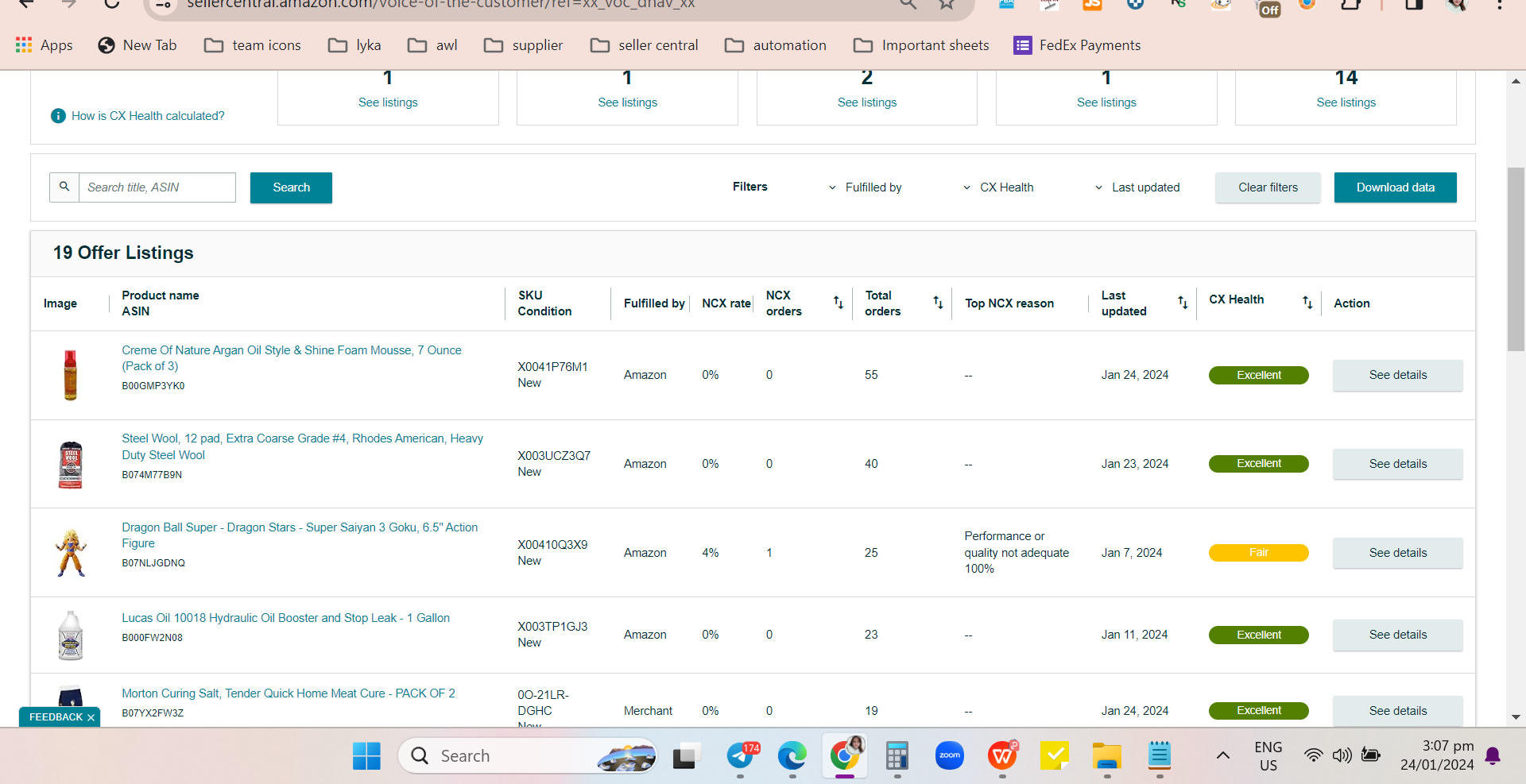Close the Feedback tab with its X

(x=91, y=717)
